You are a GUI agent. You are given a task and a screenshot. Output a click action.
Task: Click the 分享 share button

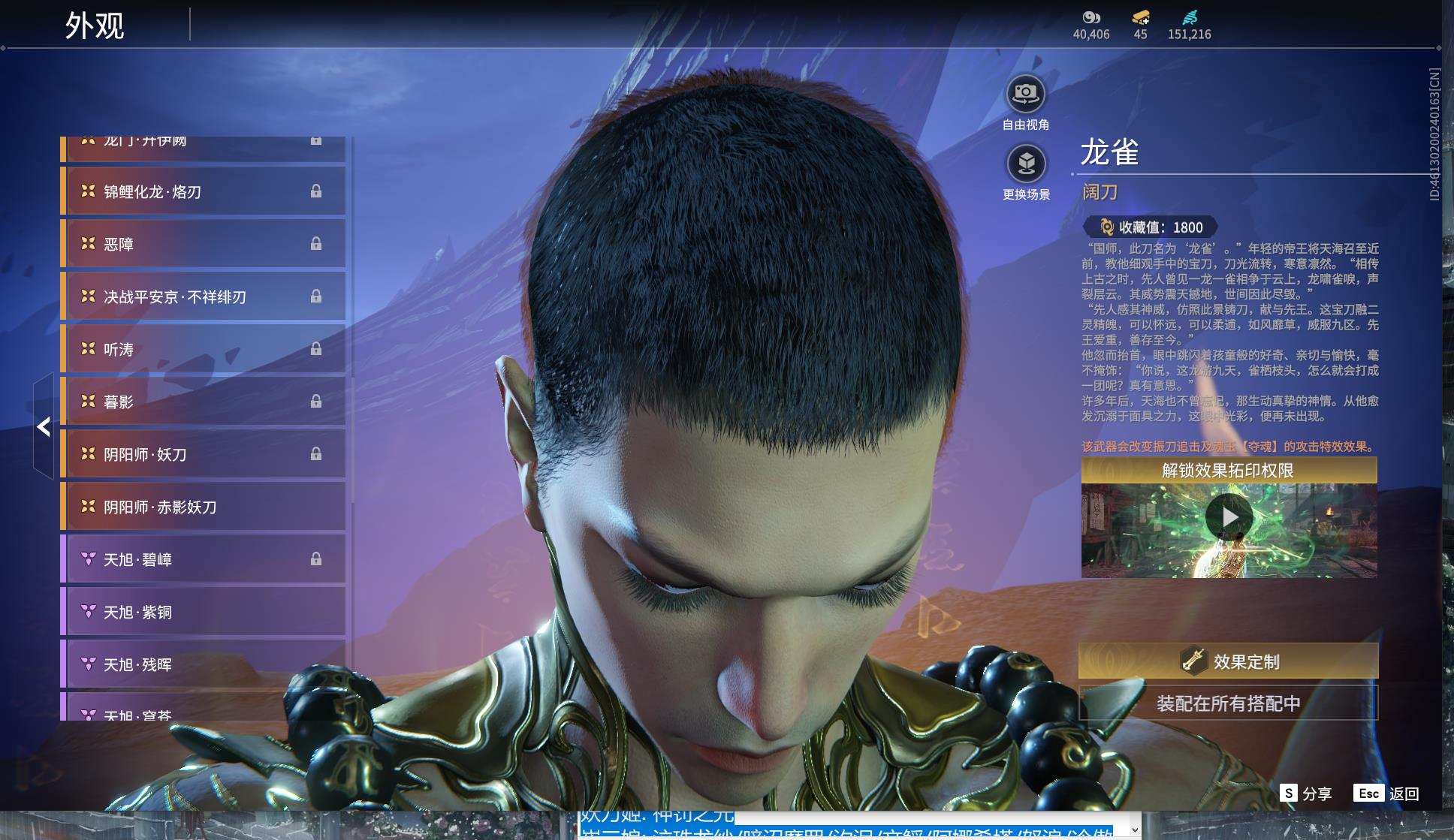point(1306,793)
